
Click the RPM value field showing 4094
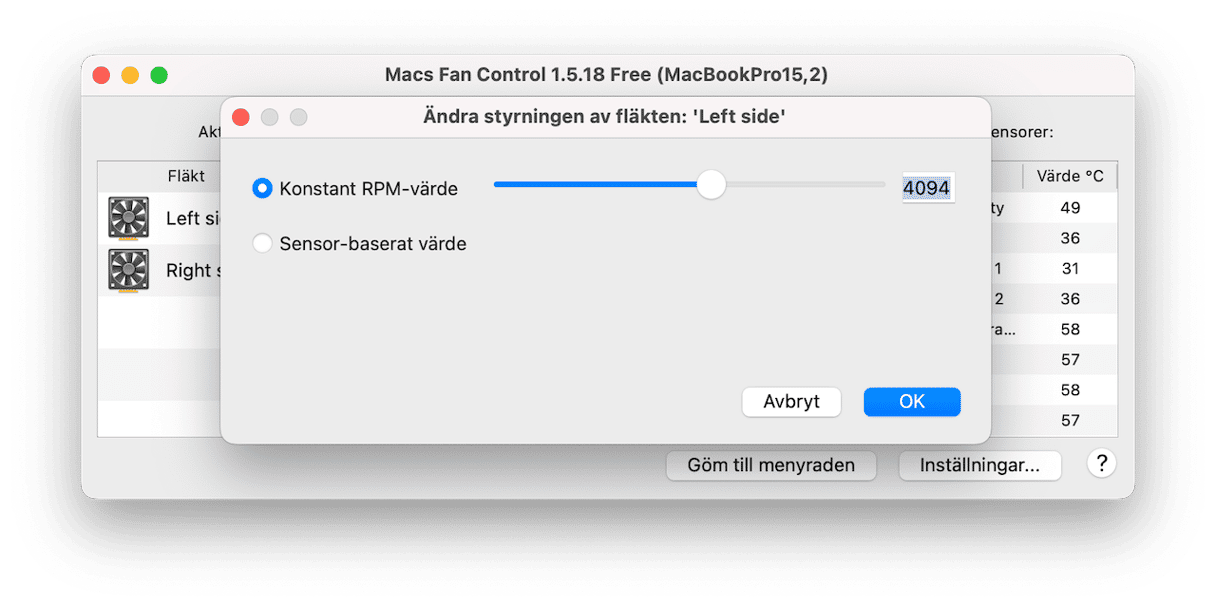click(926, 187)
